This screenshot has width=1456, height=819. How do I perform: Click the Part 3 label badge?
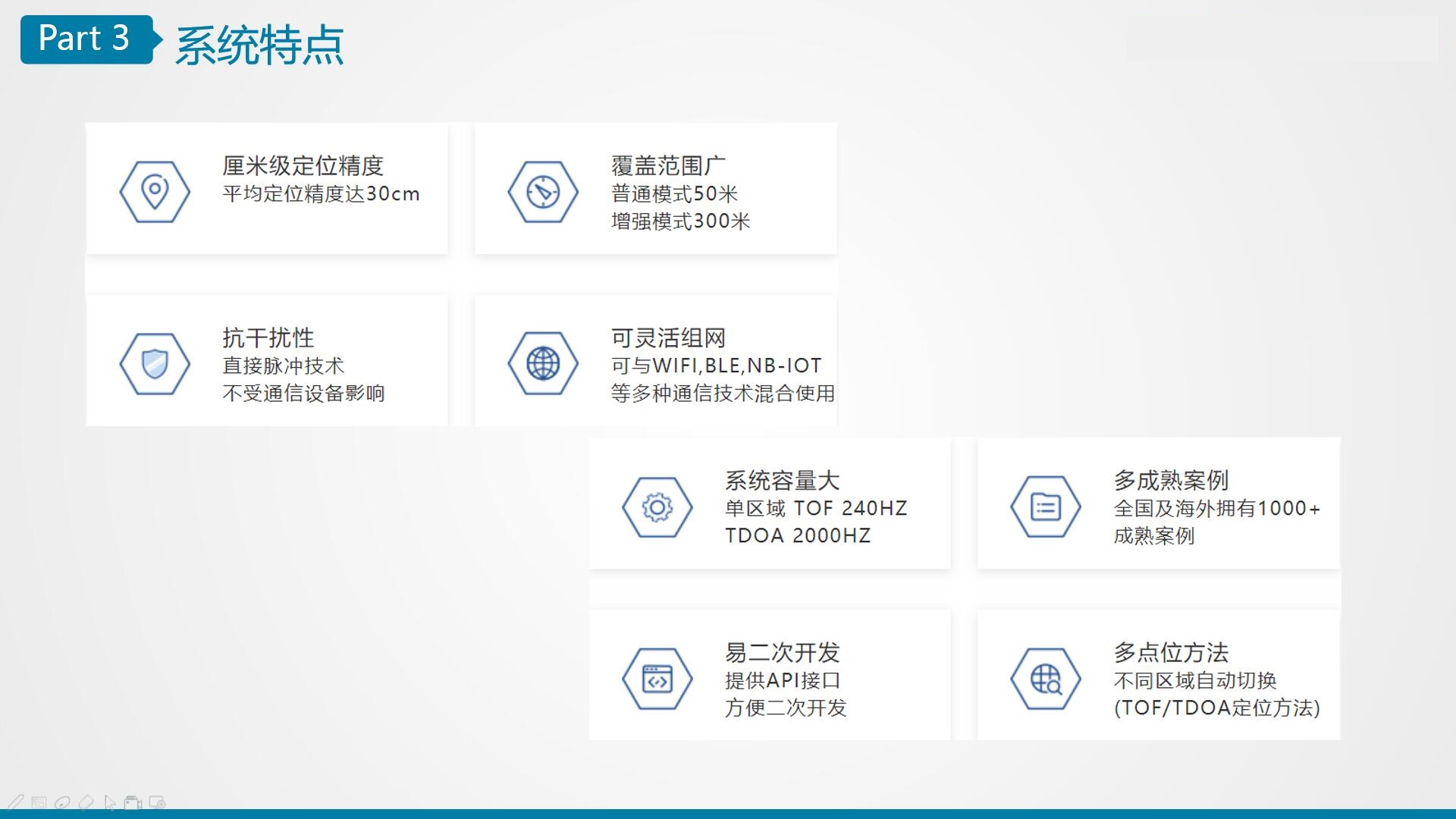[86, 39]
